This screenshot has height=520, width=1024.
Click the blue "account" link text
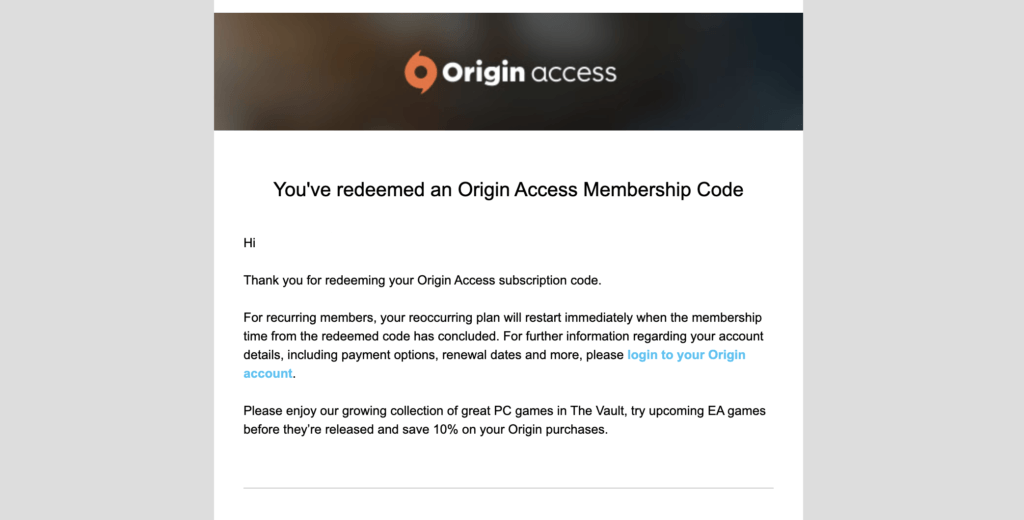(268, 374)
